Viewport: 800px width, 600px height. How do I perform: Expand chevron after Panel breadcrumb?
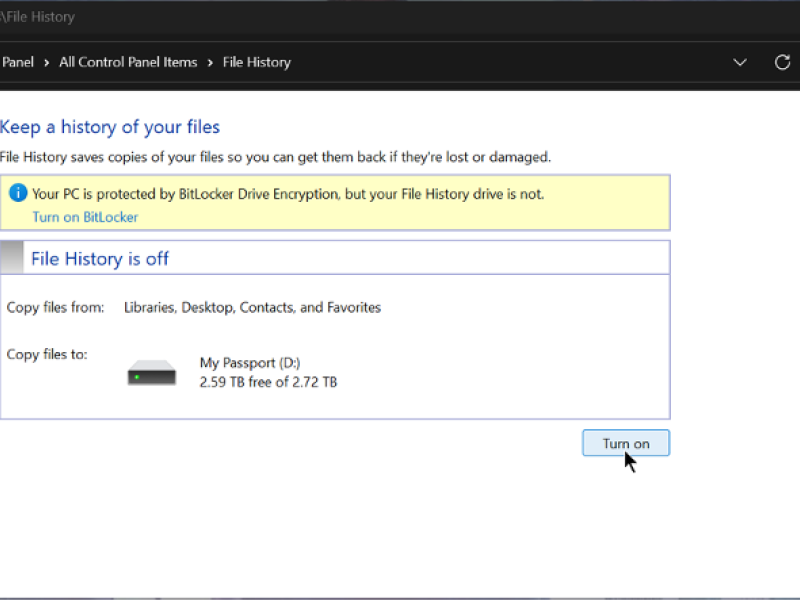click(46, 63)
